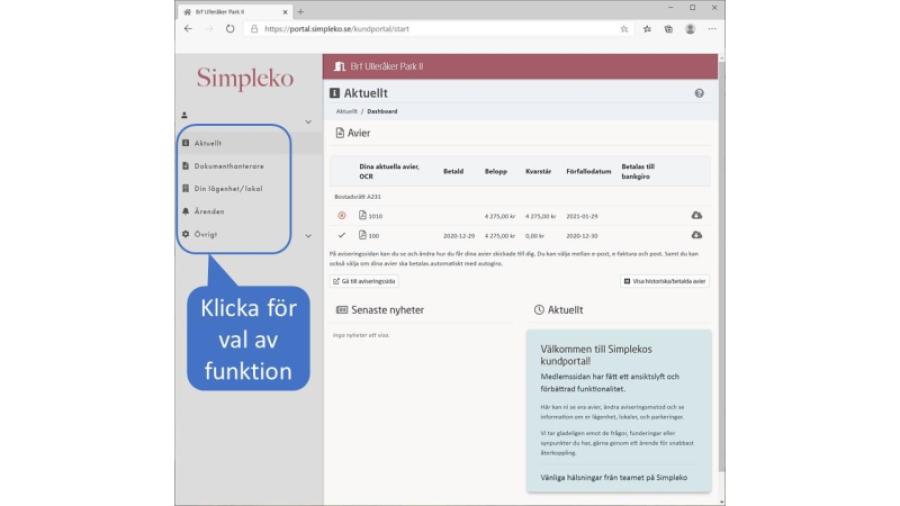This screenshot has height=506, width=900.
Task: Click the padlock icon in the address bar
Action: tap(254, 29)
